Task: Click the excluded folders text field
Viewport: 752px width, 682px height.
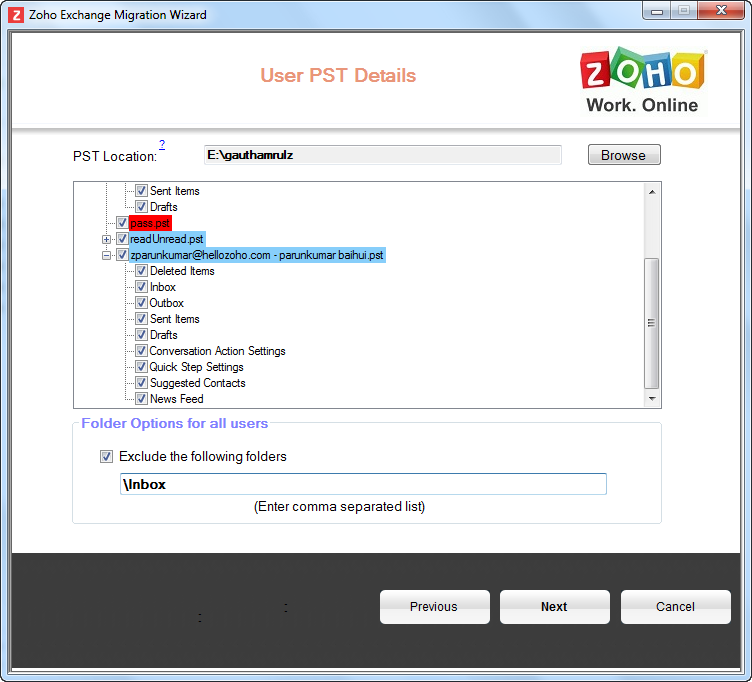Action: 363,484
